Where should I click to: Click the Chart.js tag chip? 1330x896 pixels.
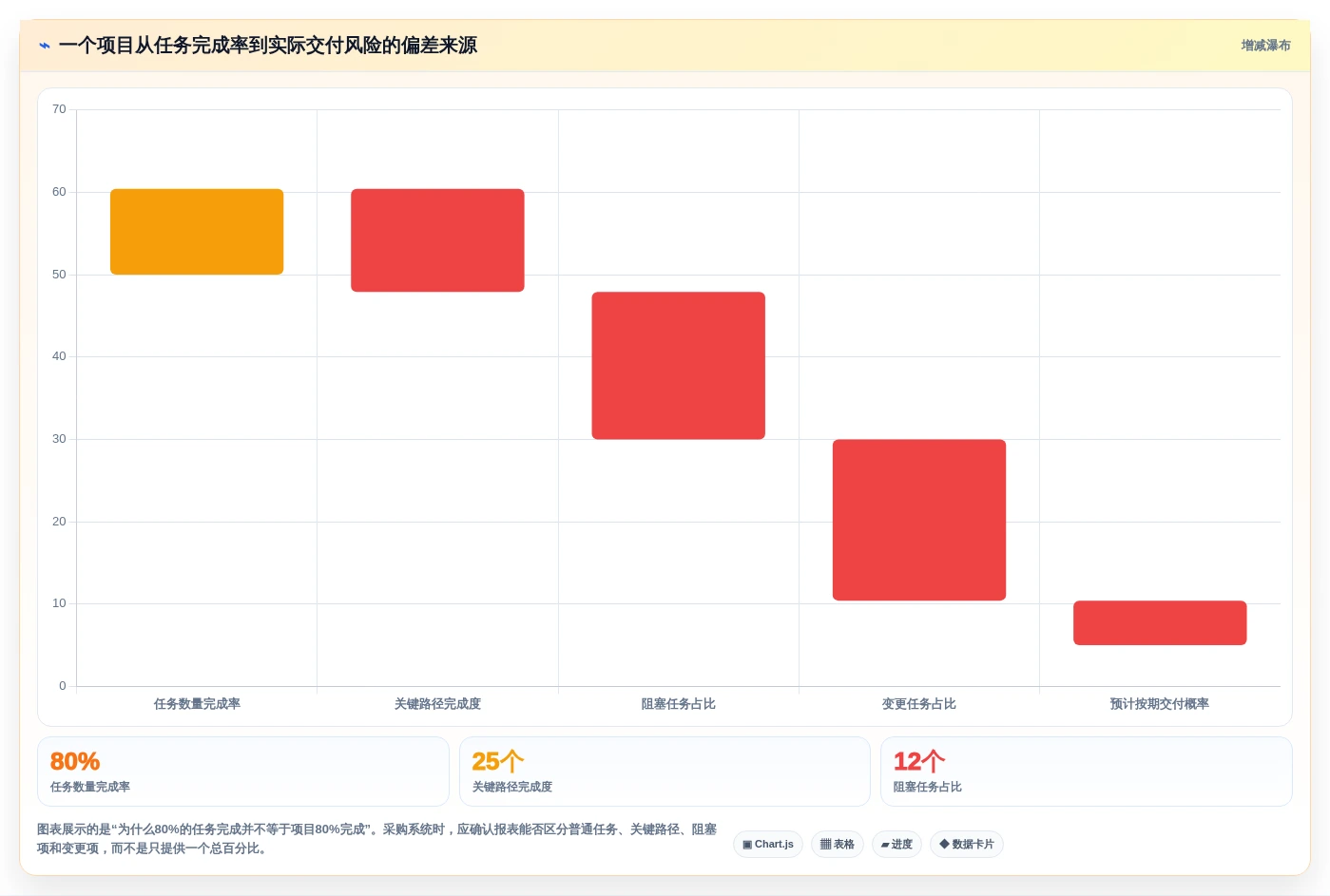[768, 844]
